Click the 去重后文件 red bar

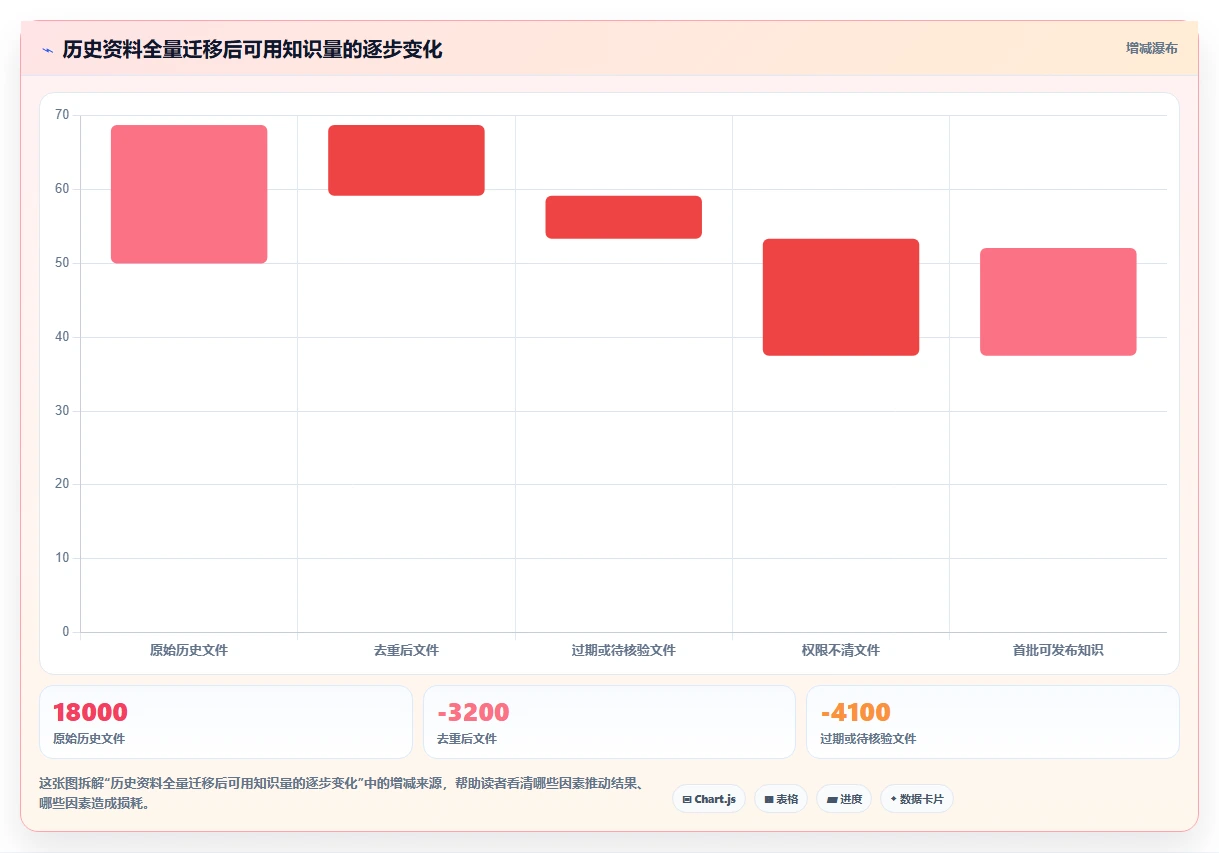click(x=406, y=160)
